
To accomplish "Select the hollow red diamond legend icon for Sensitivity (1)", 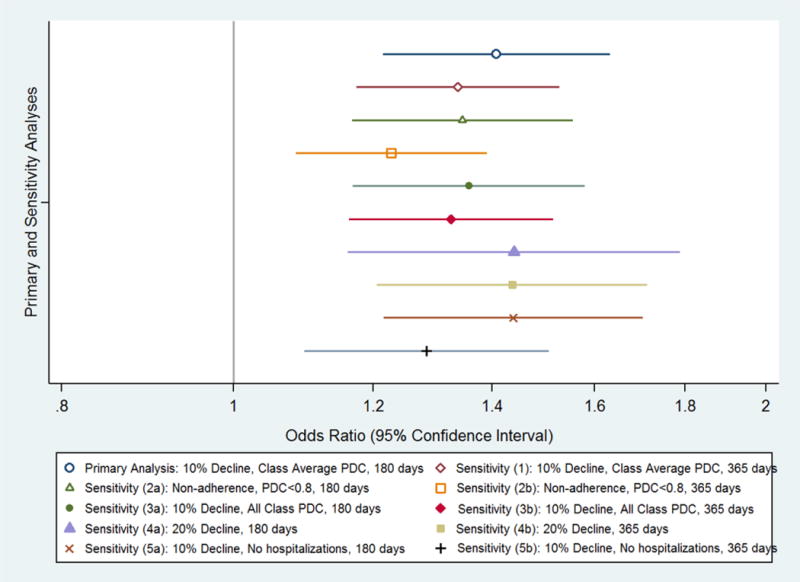I will [442, 468].
